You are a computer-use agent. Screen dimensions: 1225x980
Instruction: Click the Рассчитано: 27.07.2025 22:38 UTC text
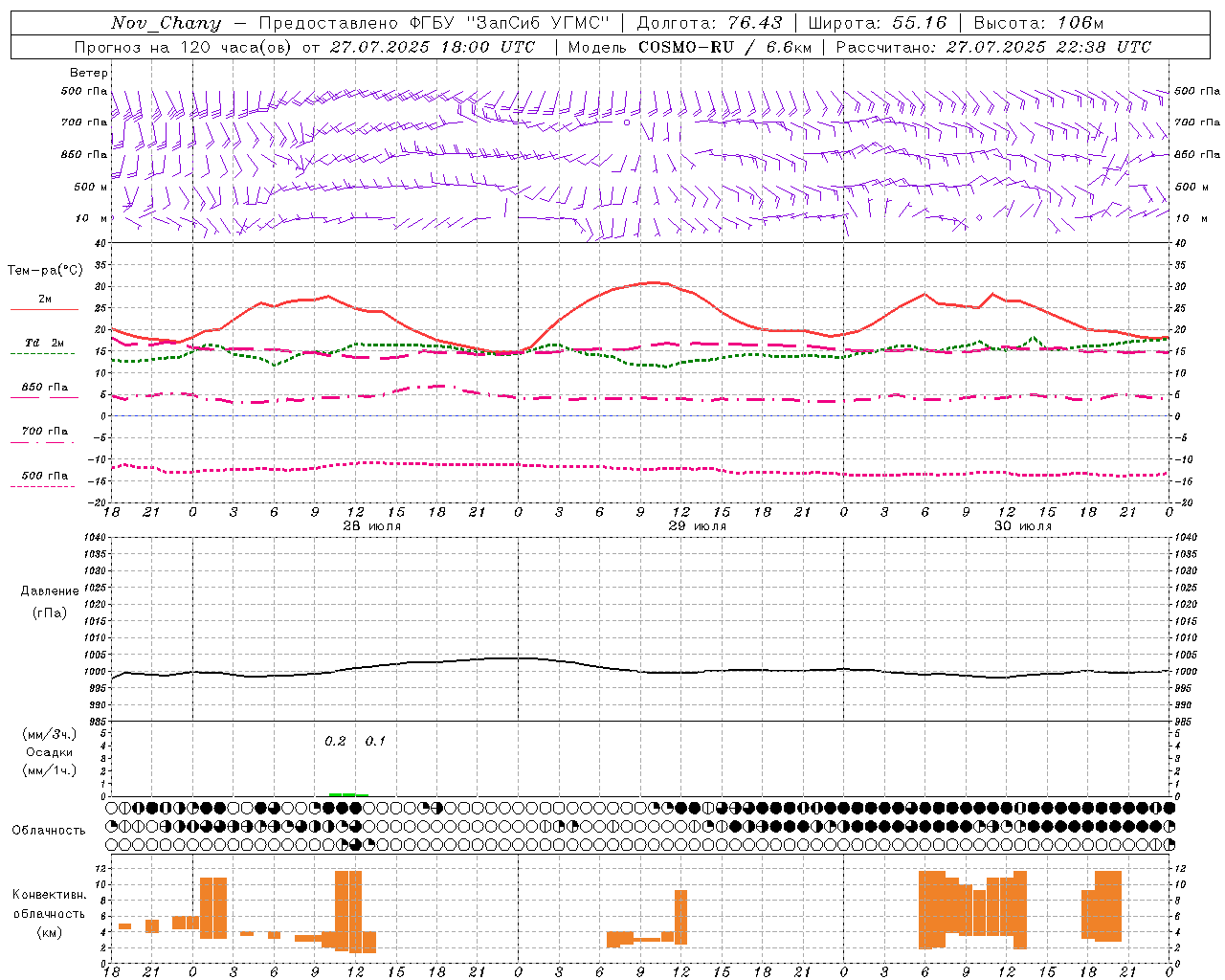tap(993, 47)
